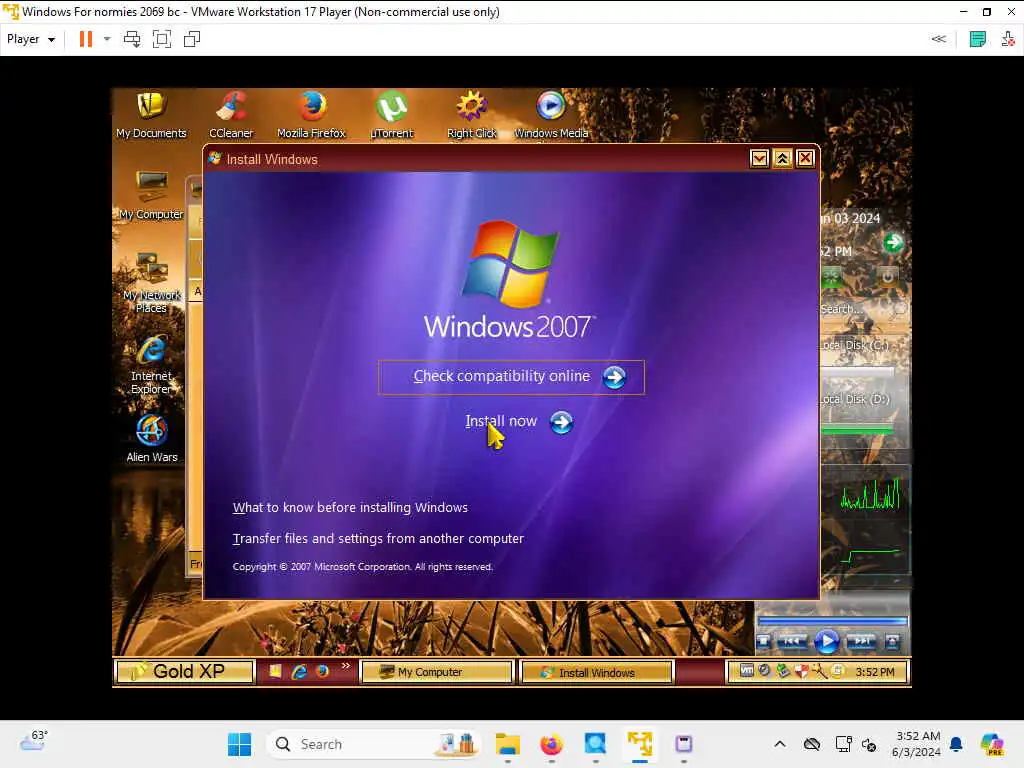The image size is (1024, 768).
Task: Launch Alien Wars desktop shortcut
Action: coord(152,438)
